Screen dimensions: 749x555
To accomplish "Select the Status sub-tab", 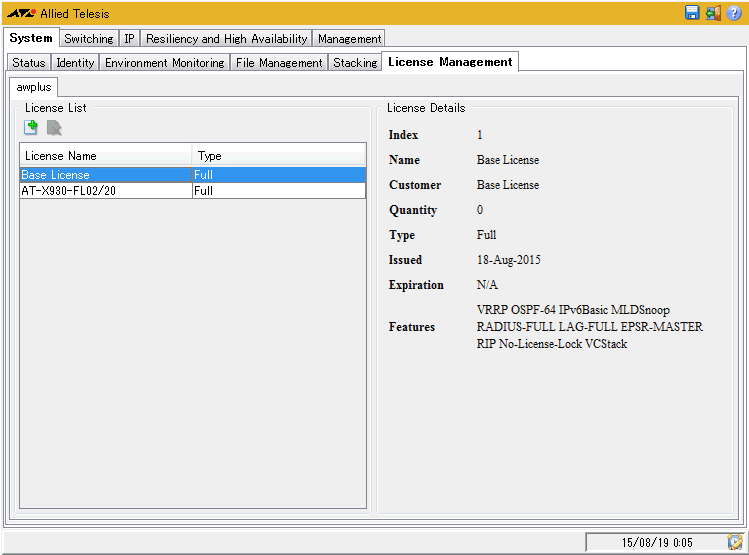I will [x=28, y=63].
